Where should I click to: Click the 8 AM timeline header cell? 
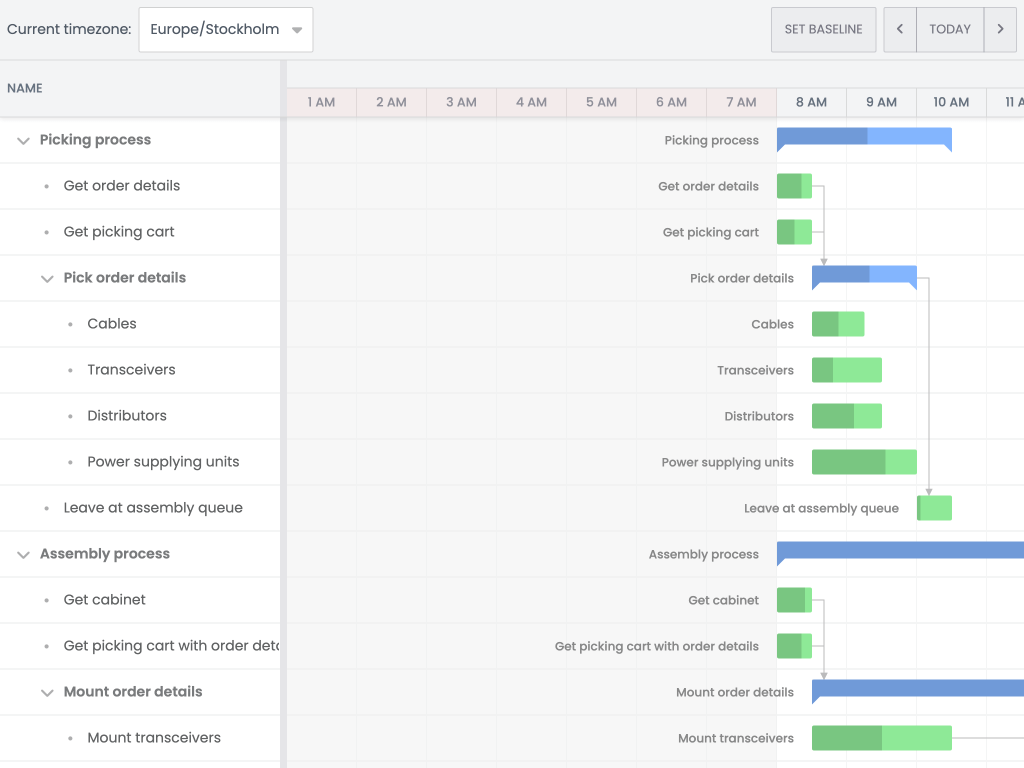(811, 103)
